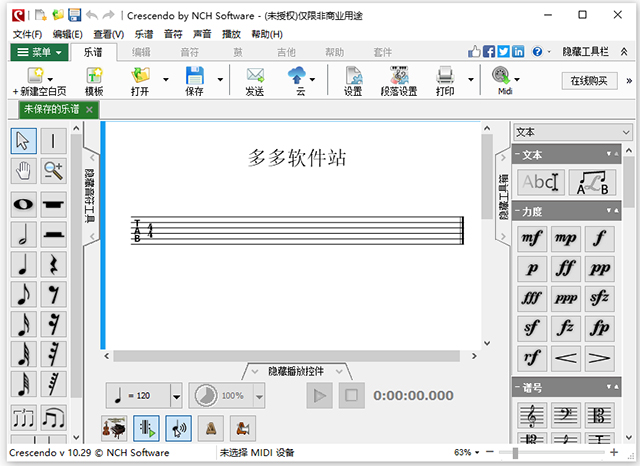Open the 编辑(E) menu
640x466 pixels.
click(x=68, y=34)
